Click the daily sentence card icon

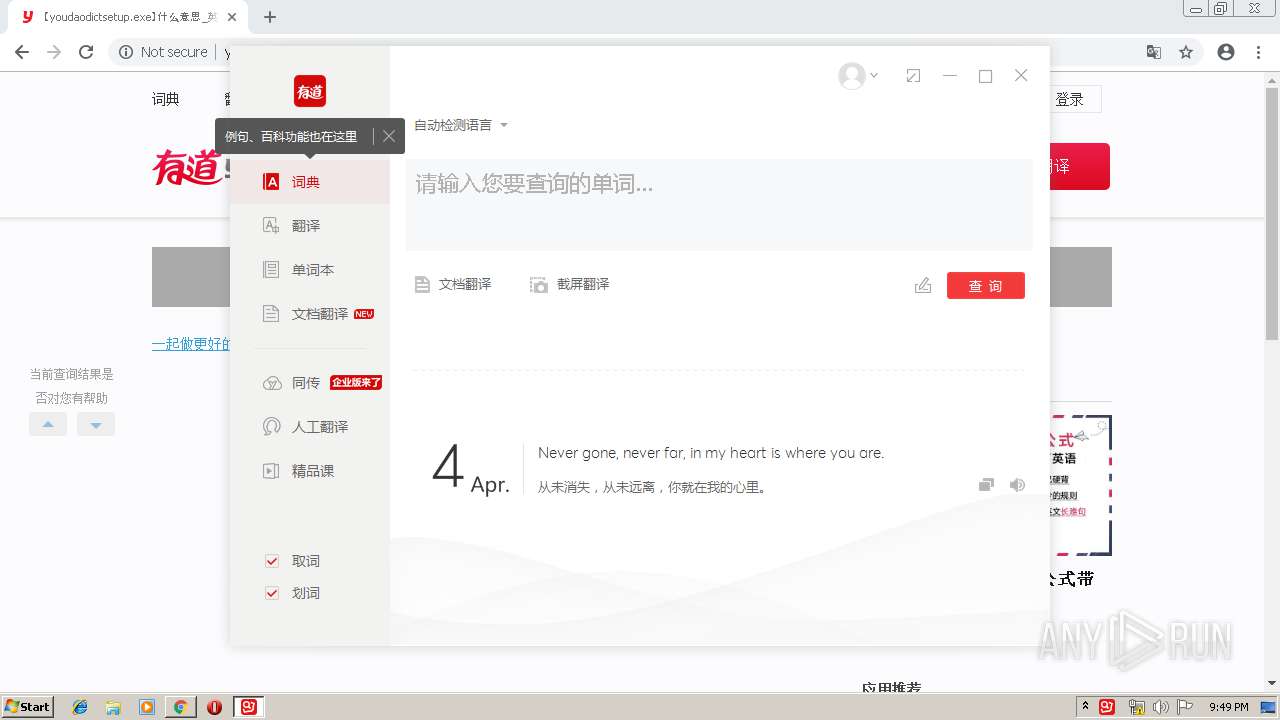click(x=986, y=485)
